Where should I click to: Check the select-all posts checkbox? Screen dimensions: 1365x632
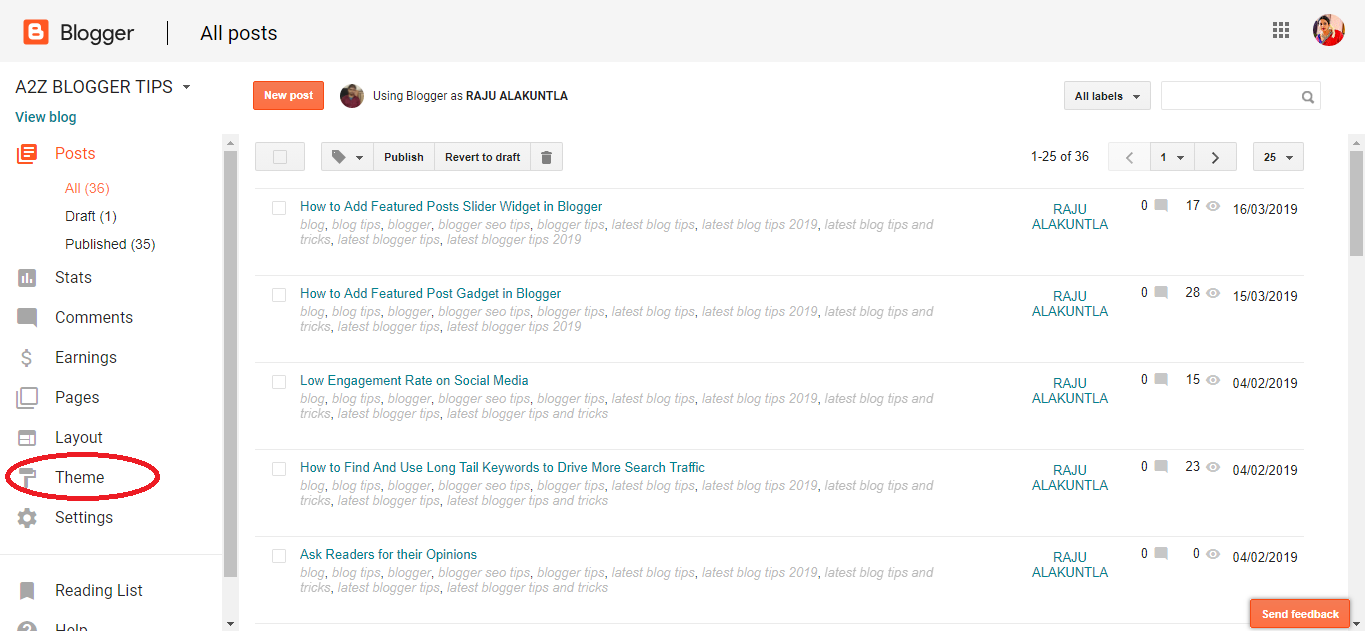(279, 156)
